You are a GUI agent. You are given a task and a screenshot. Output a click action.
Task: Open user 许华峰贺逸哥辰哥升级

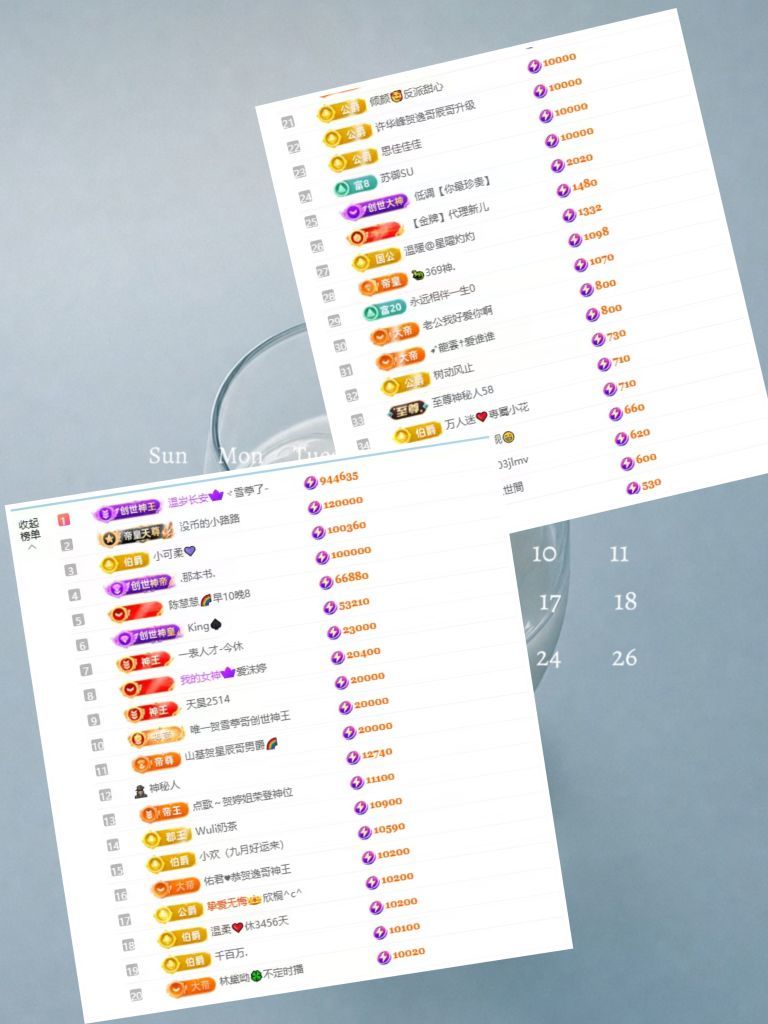click(x=425, y=116)
